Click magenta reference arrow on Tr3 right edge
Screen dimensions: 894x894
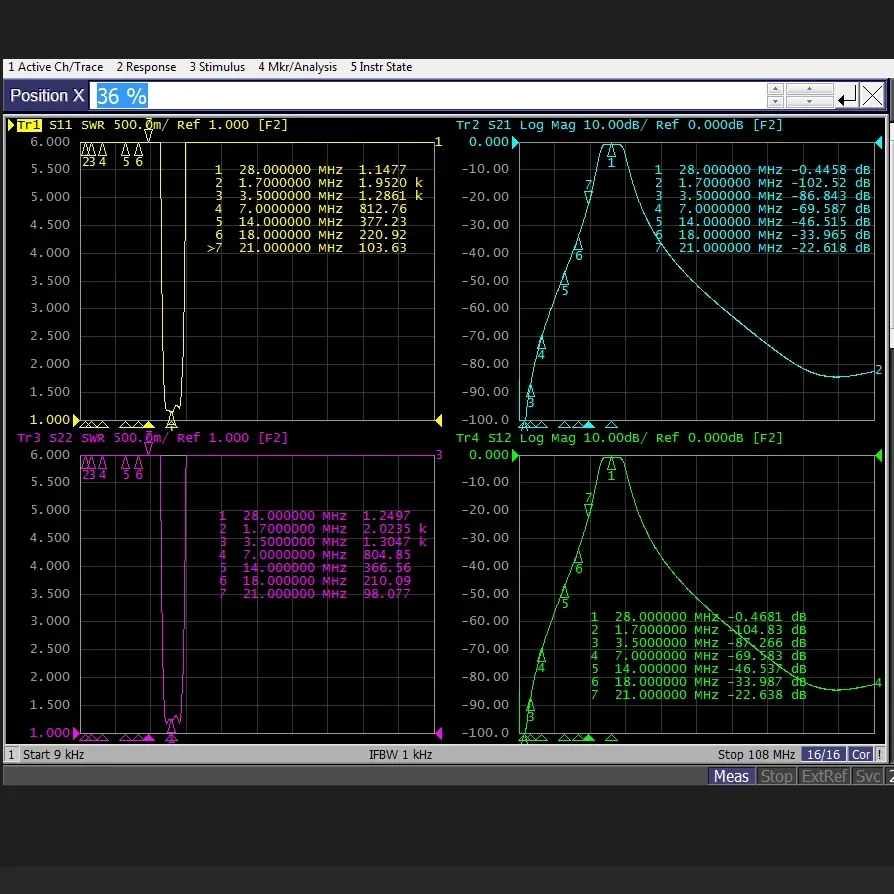point(438,732)
